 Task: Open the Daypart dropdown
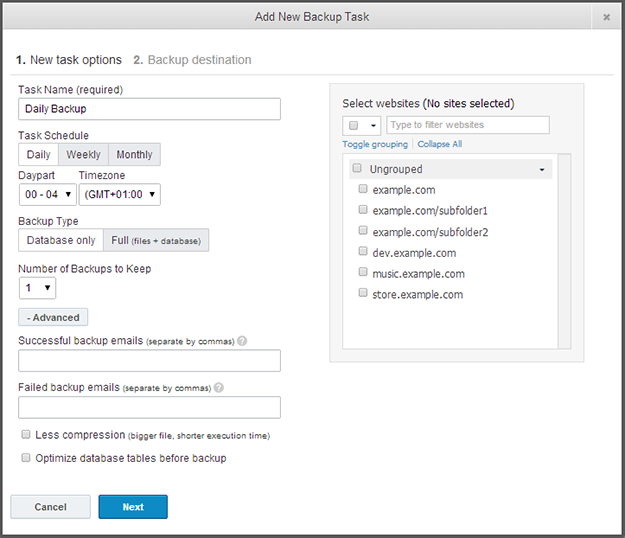47,195
